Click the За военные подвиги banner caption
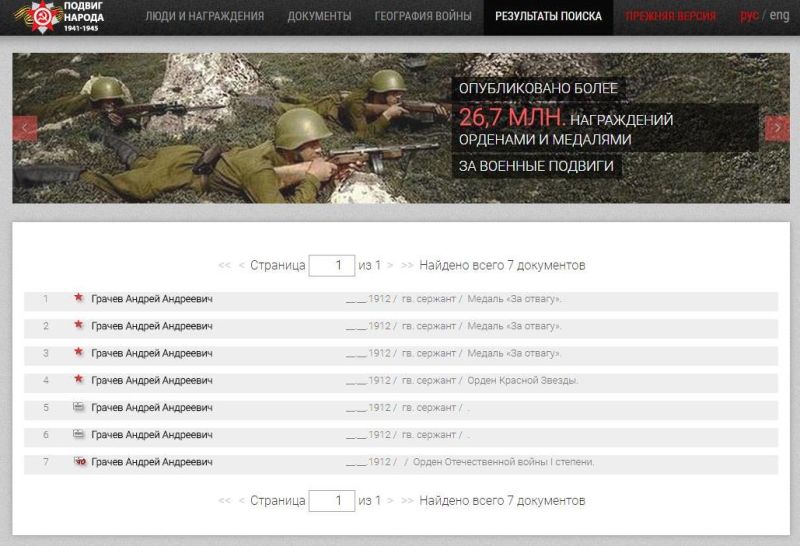Screen dimensions: 800x546 point(536,166)
